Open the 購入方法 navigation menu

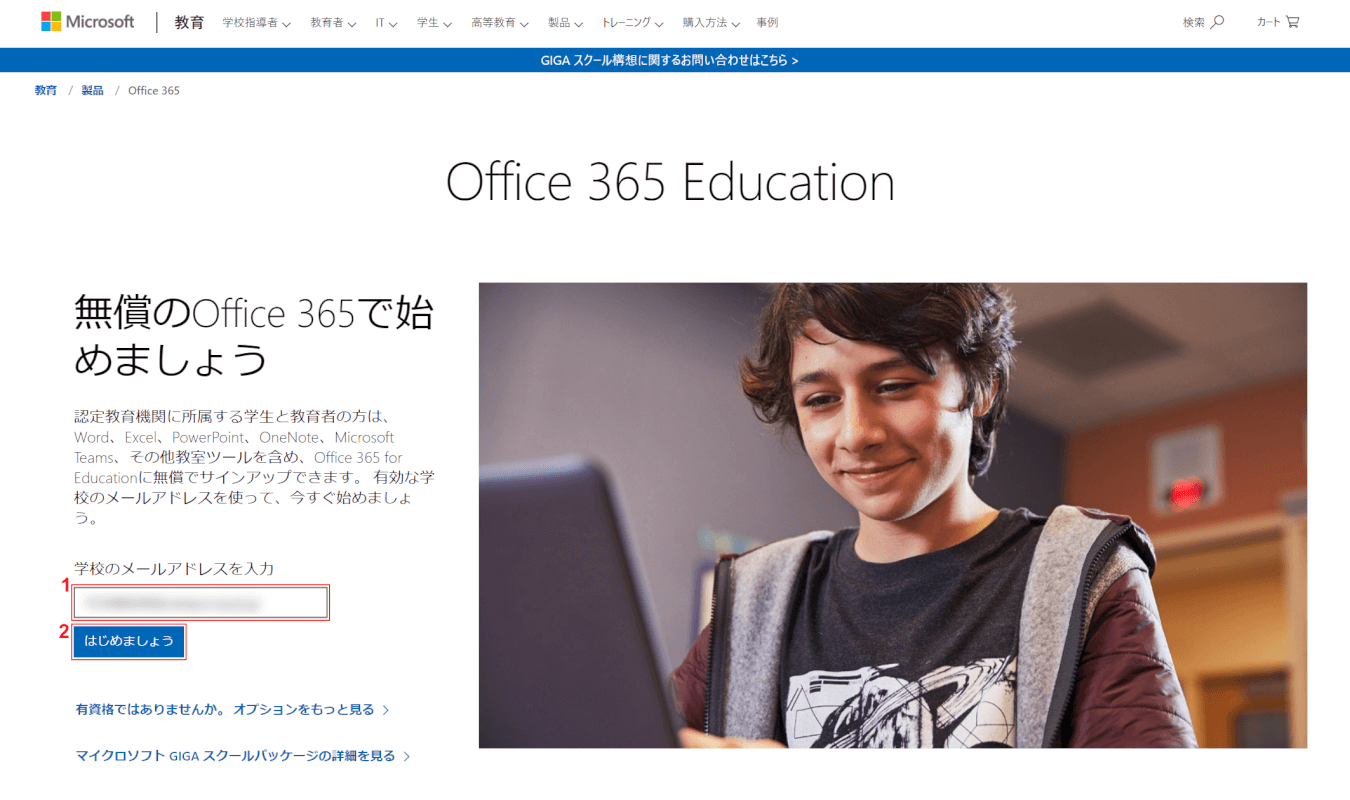point(711,22)
